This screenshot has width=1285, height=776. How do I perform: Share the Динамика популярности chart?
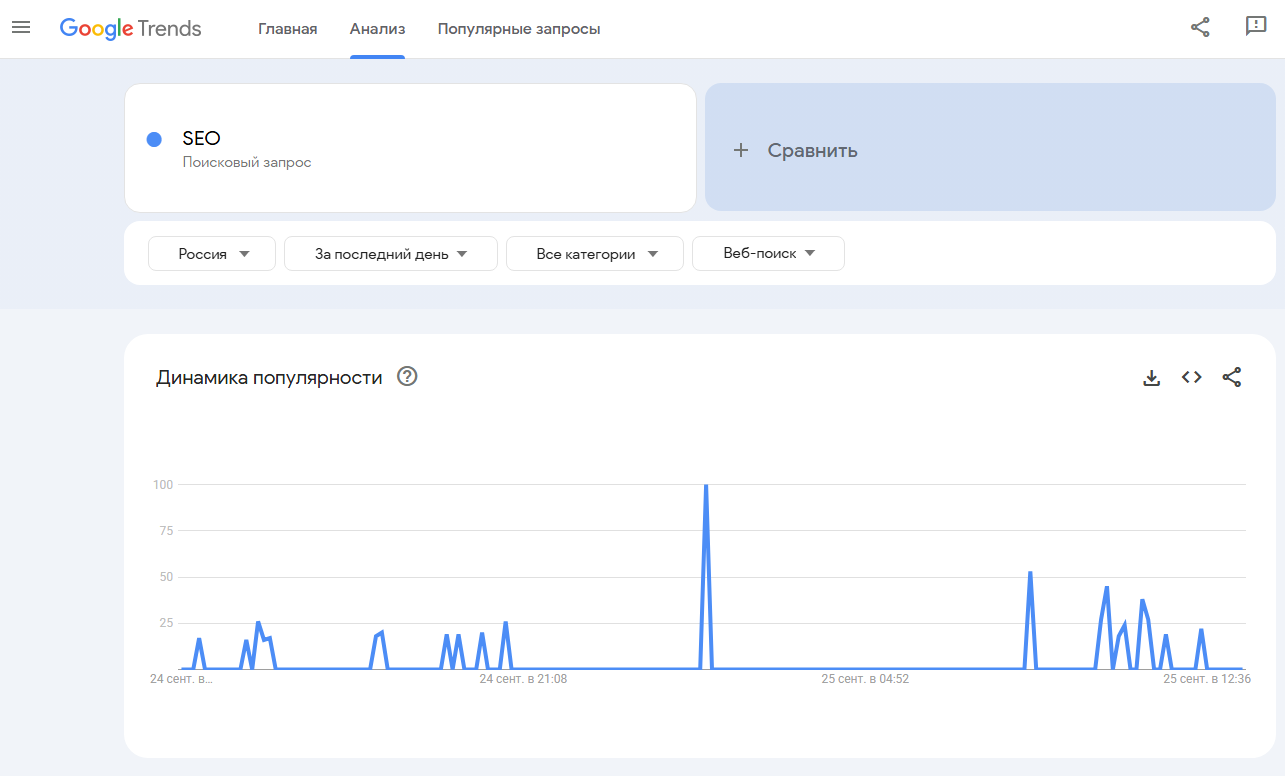pos(1232,378)
